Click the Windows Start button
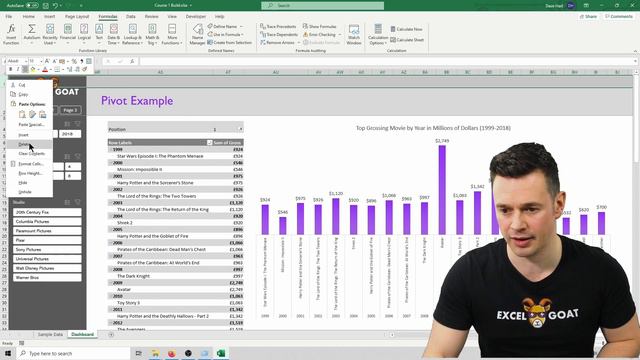 coord(8,353)
